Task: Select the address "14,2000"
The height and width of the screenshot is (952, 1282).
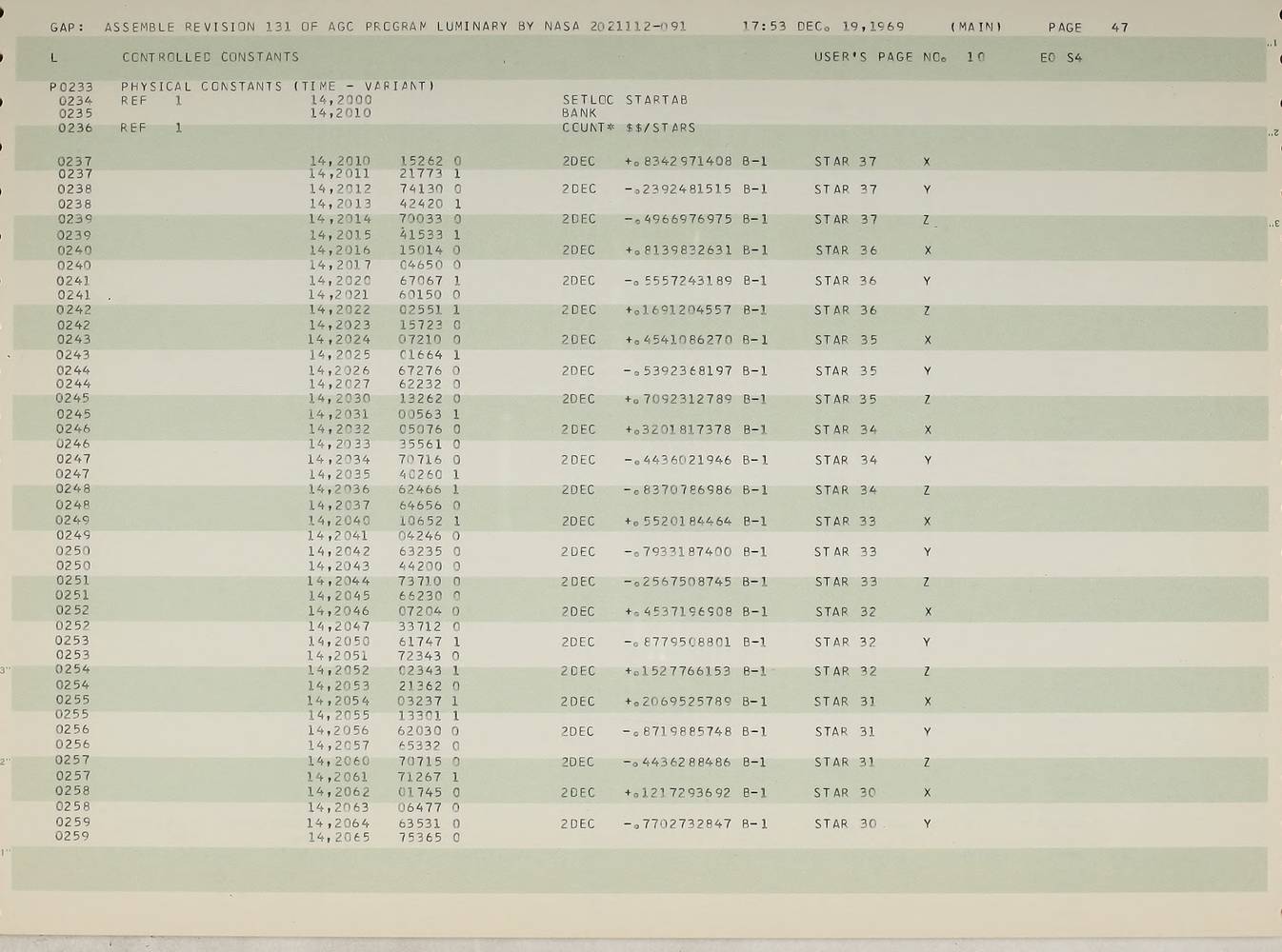Action: coord(340,99)
